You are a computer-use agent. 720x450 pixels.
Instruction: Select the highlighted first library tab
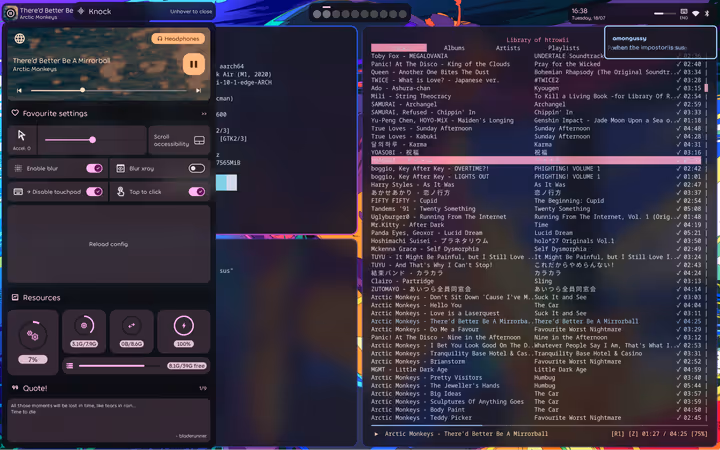pyautogui.click(x=399, y=48)
